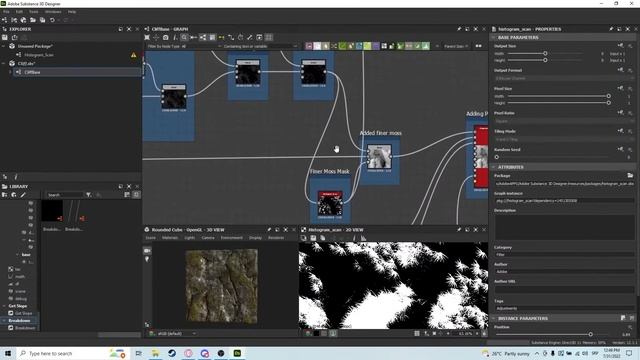This screenshot has width=640, height=360.
Task: Click the Library search field
Action: pyautogui.click(x=64, y=195)
